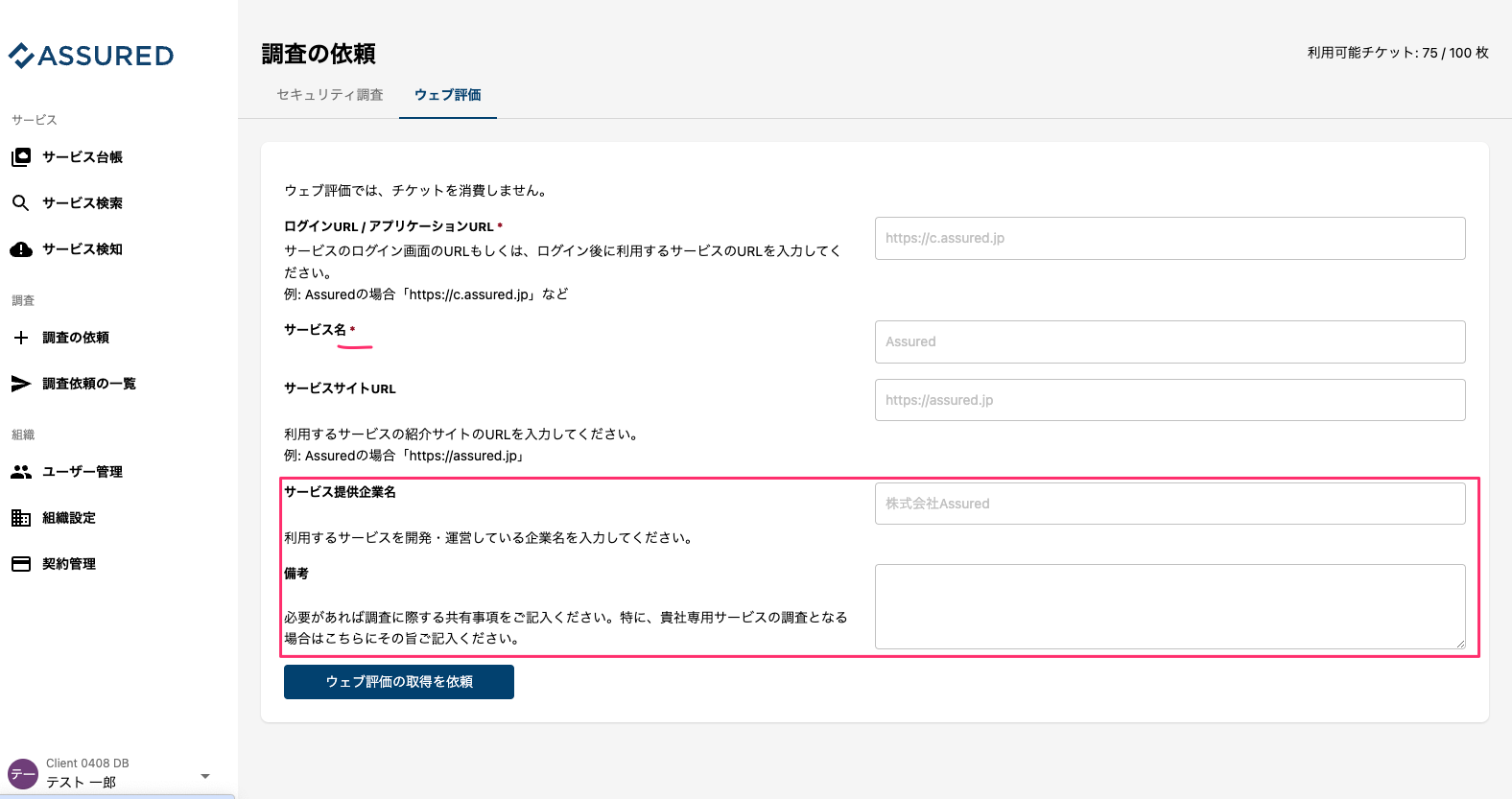1512x799 pixels.
Task: Click the サービス検索 magnifier icon
Action: point(21,203)
